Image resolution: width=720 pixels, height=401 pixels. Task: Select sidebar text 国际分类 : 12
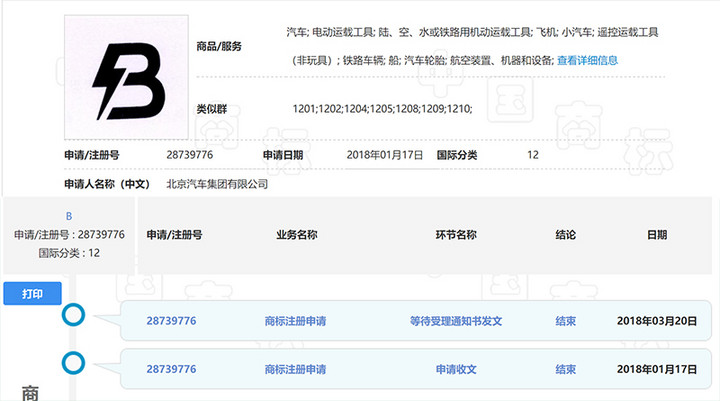(x=69, y=253)
